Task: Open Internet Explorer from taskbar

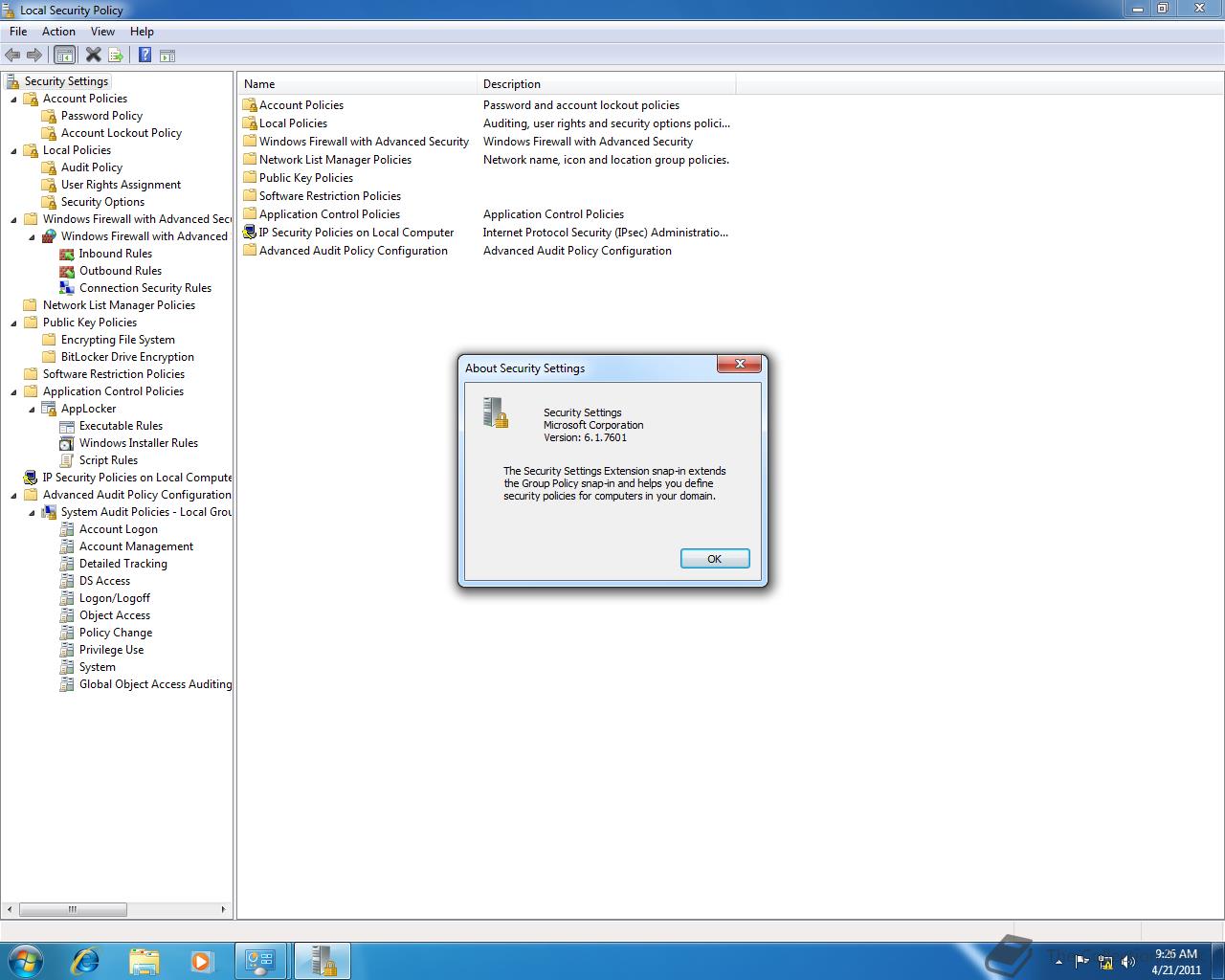Action: point(86,961)
